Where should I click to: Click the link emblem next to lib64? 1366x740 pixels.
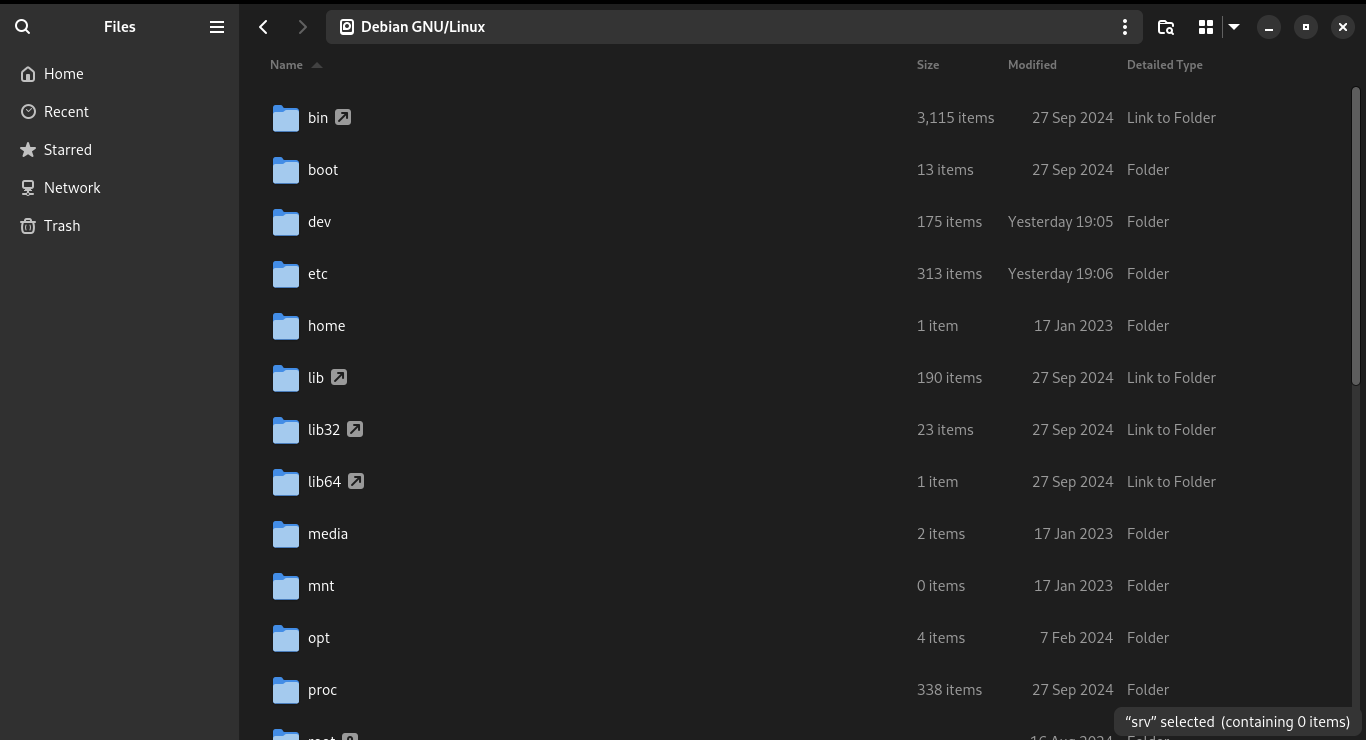(356, 481)
